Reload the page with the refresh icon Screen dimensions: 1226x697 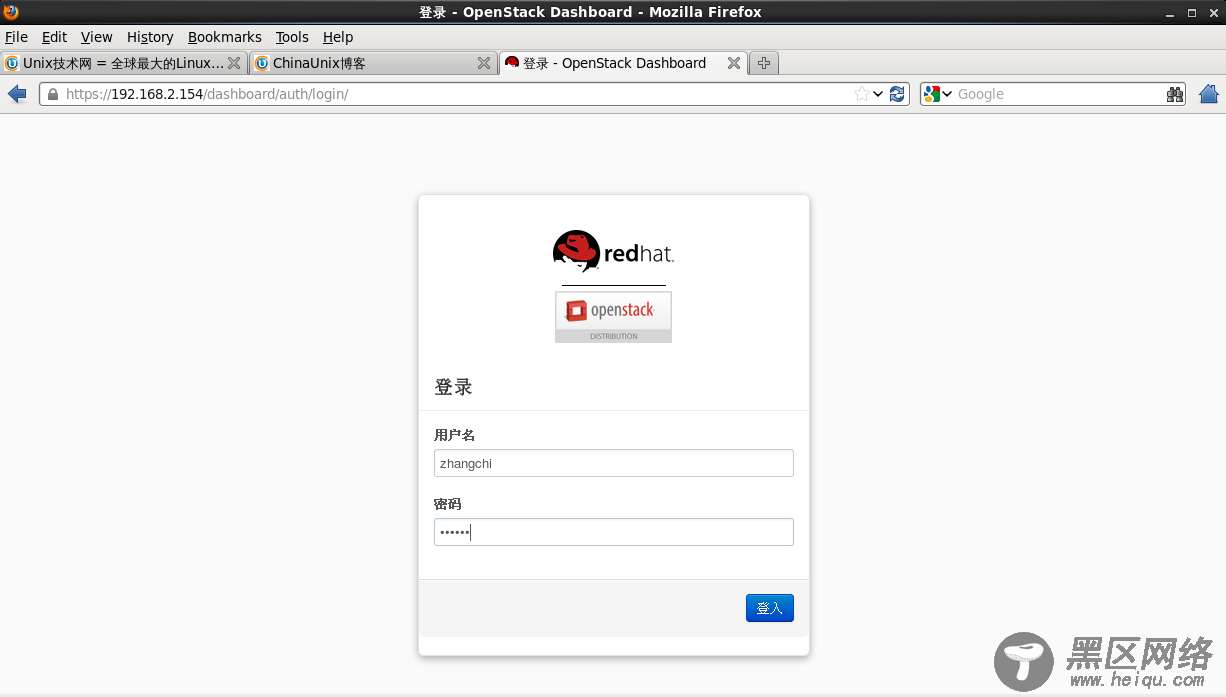[897, 94]
